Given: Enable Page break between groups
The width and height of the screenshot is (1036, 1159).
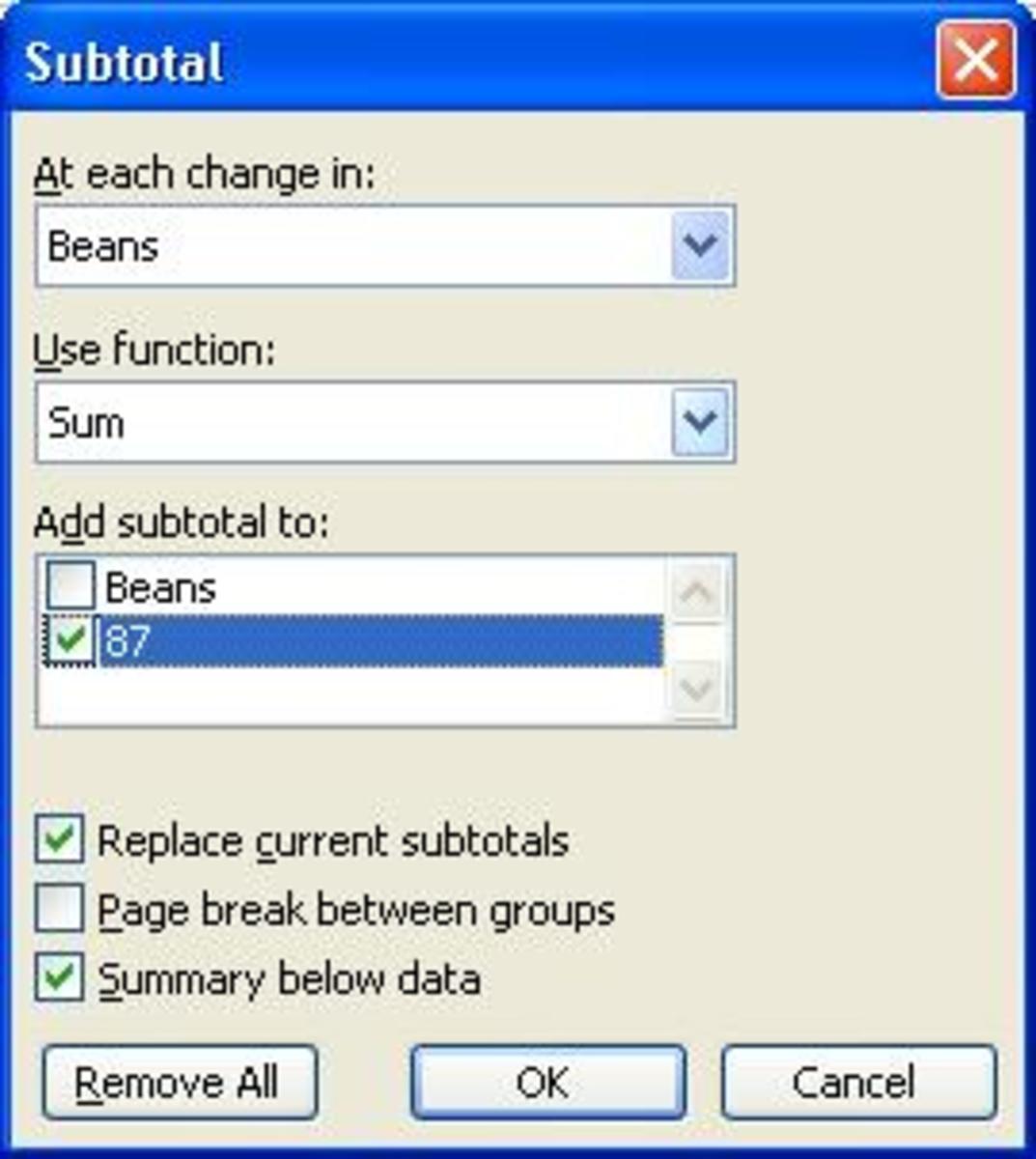Looking at the screenshot, I should coord(60,910).
